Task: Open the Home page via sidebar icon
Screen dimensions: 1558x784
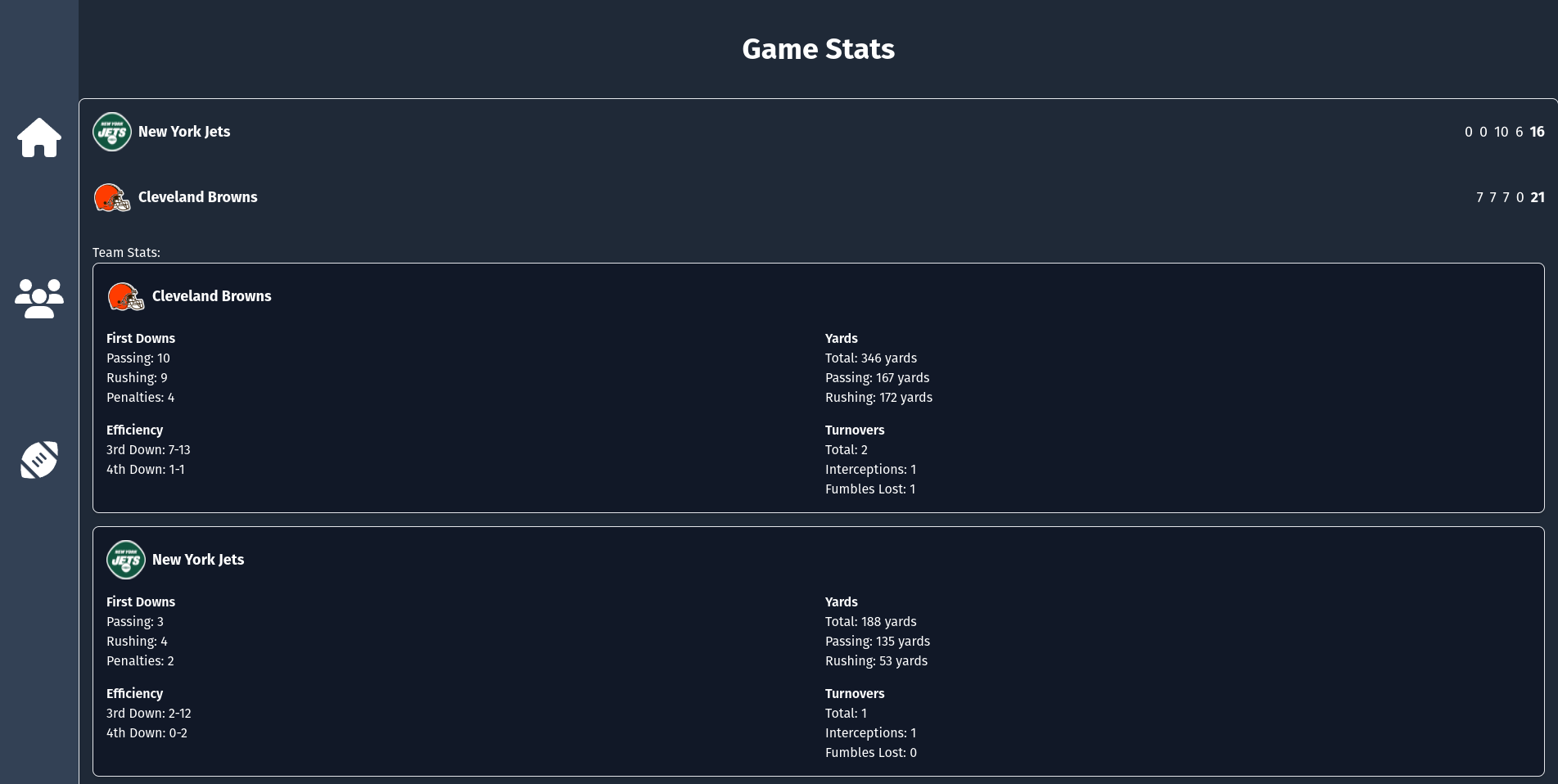Action: [x=38, y=138]
